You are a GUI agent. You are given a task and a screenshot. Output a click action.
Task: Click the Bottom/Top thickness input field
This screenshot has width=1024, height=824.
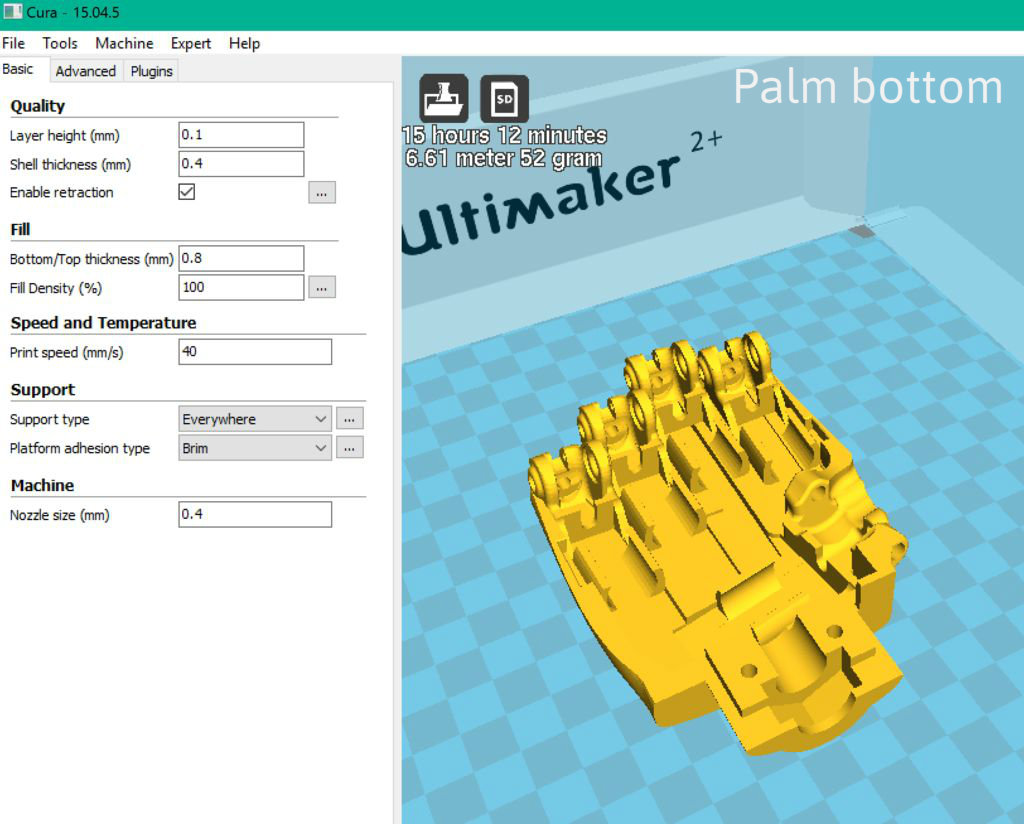click(241, 259)
